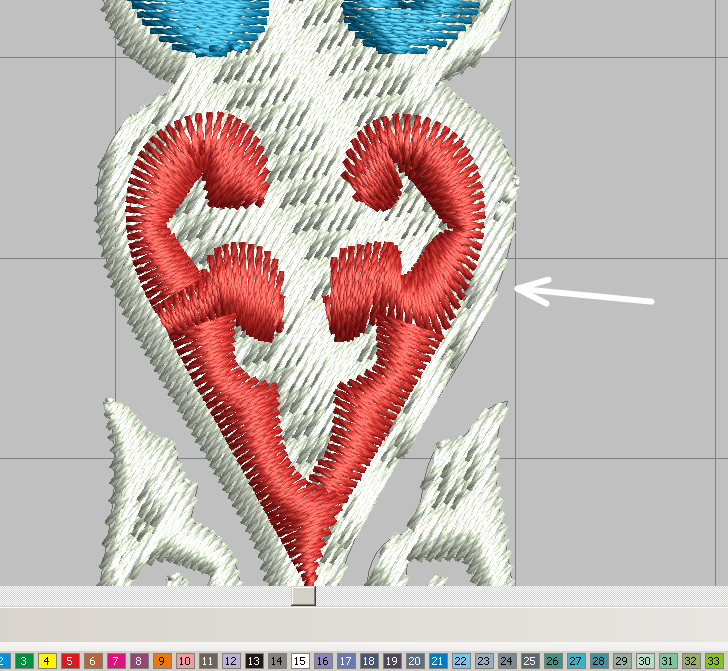Choose slate color swatch number 20
This screenshot has height=671, width=728.
(x=415, y=661)
